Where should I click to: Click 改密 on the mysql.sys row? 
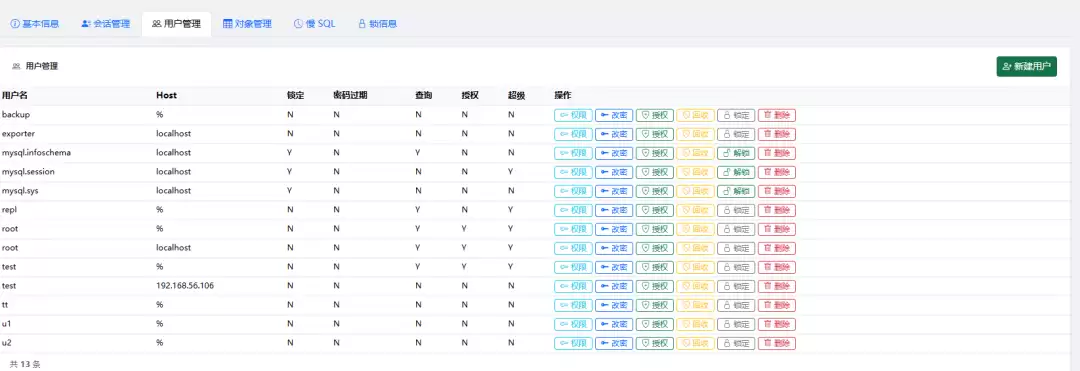tap(614, 191)
